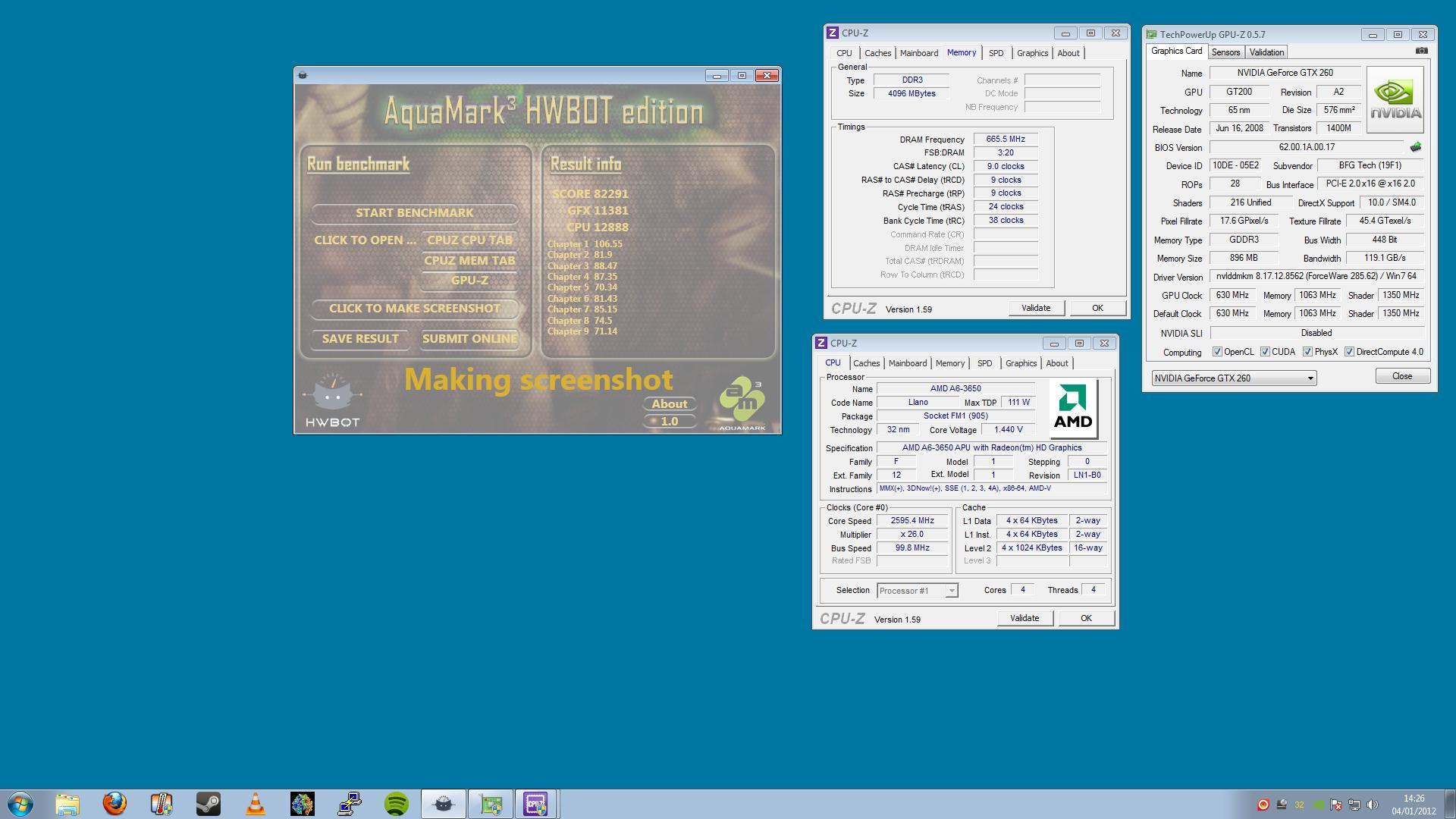Toggle the PhysX checkbox in GPU-Z
Image resolution: width=1456 pixels, height=819 pixels.
[1307, 352]
